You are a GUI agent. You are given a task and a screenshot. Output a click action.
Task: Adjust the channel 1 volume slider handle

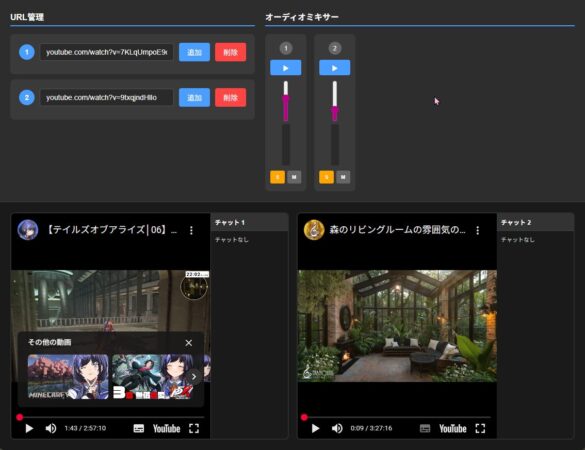[x=286, y=98]
